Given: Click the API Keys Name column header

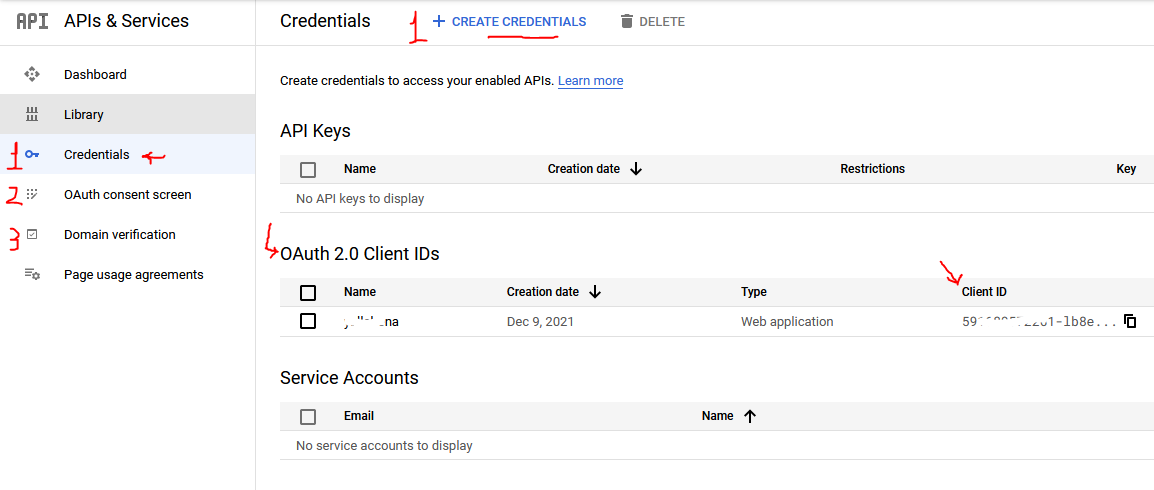Looking at the screenshot, I should click(x=360, y=168).
